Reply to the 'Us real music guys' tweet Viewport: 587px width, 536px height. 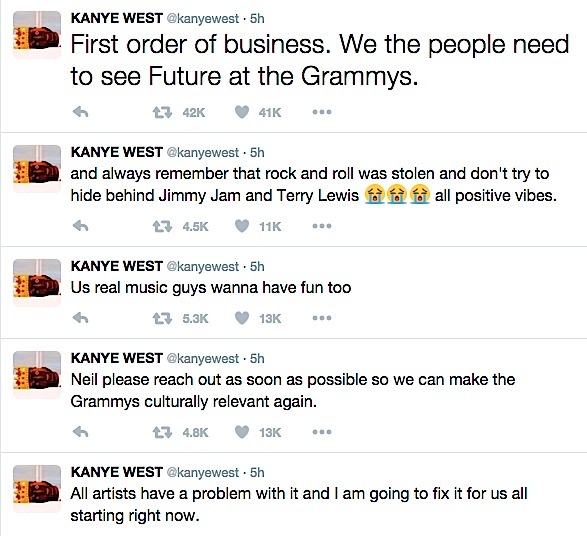click(x=80, y=318)
